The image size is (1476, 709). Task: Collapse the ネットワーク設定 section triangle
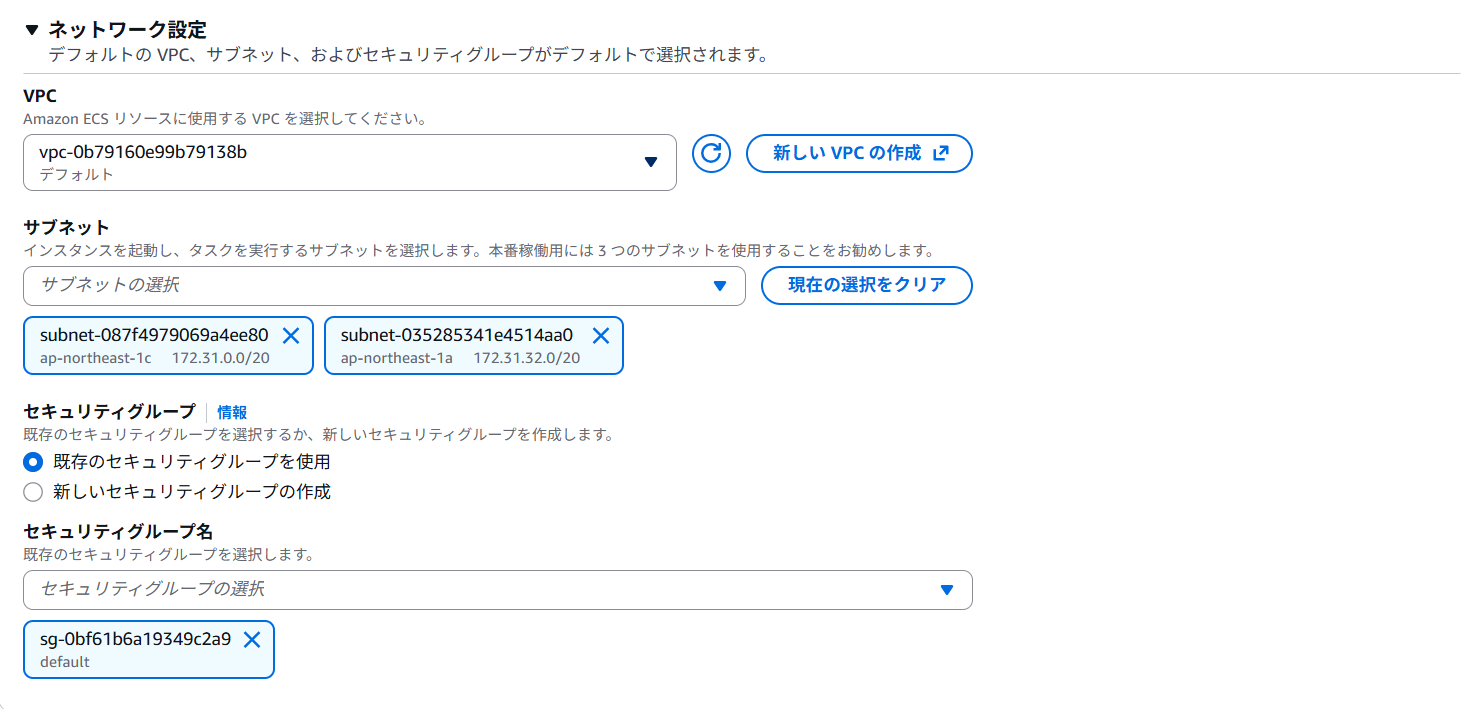pos(31,30)
